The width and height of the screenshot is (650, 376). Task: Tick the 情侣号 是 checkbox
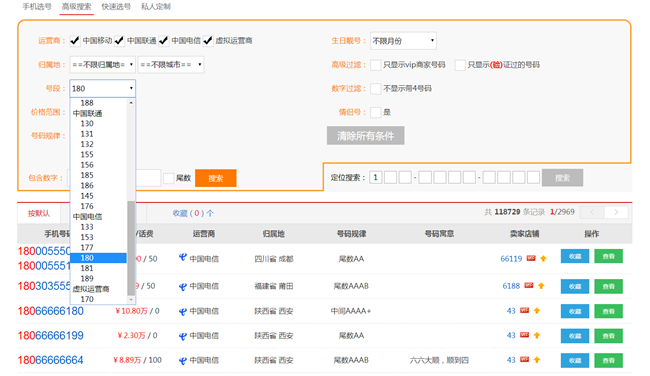376,112
